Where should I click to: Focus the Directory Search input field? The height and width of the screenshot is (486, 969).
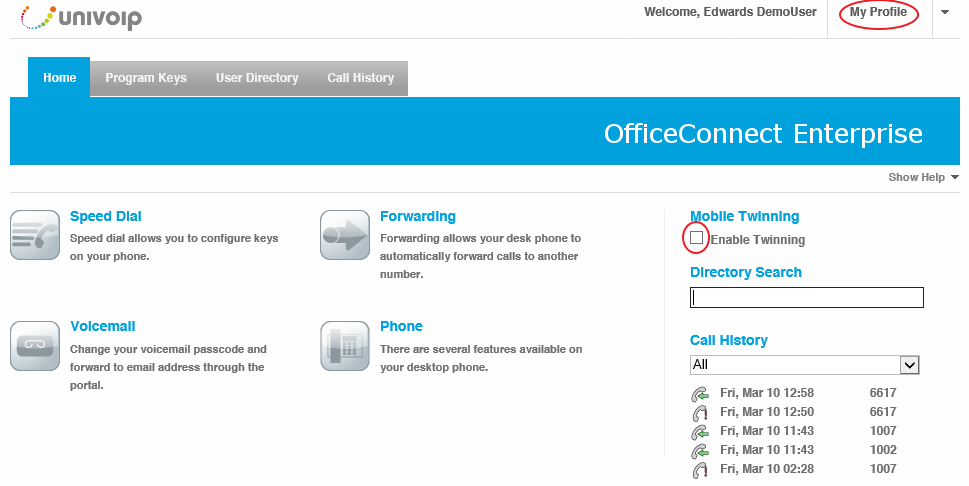click(806, 297)
